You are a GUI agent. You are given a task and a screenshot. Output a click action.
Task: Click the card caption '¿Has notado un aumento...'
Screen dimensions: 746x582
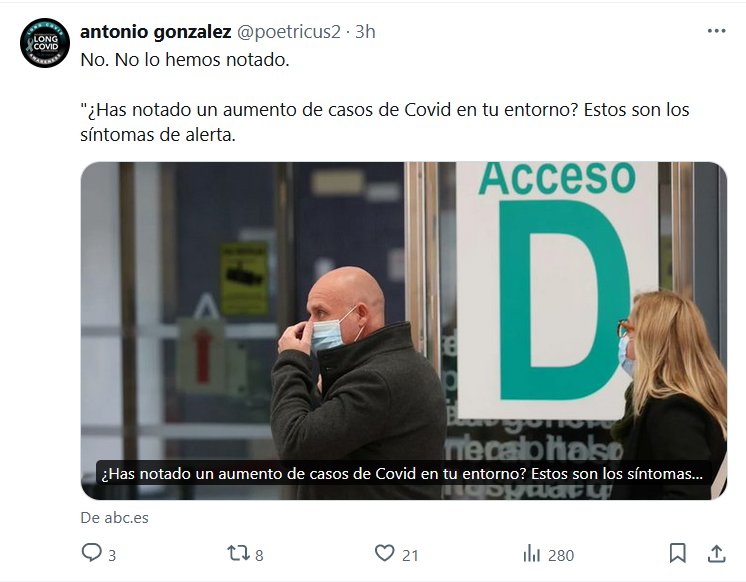pos(402,474)
